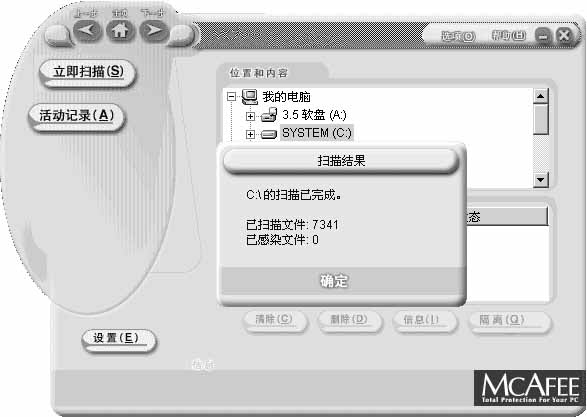
Task: Close the McAfee window
Action: 563,35
